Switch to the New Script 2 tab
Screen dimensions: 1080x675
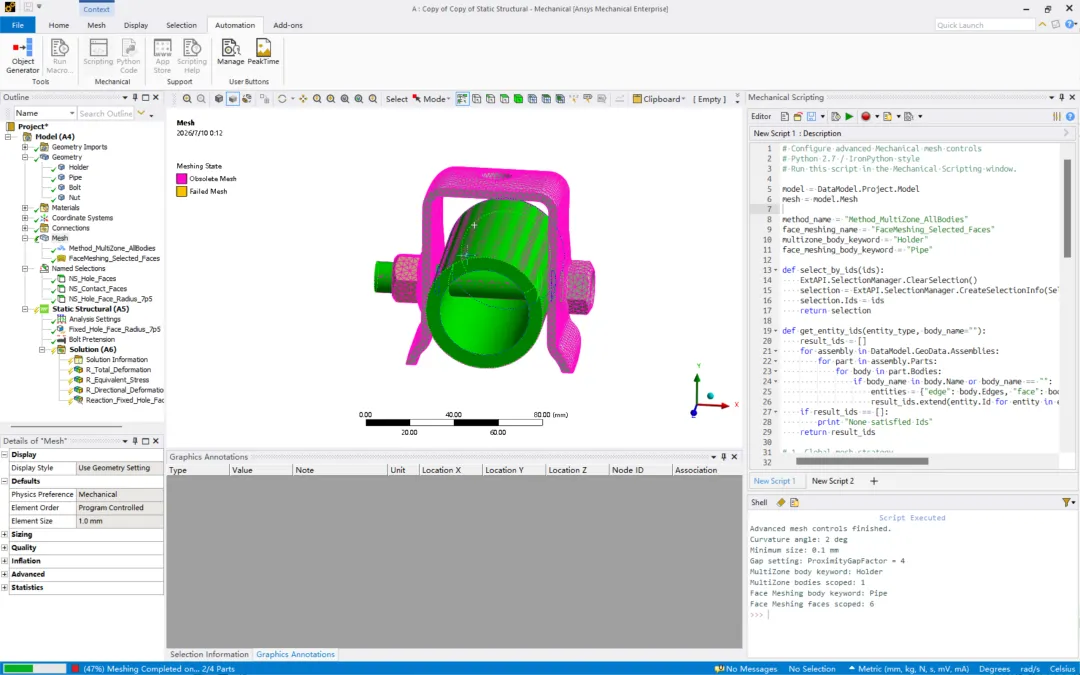click(833, 481)
